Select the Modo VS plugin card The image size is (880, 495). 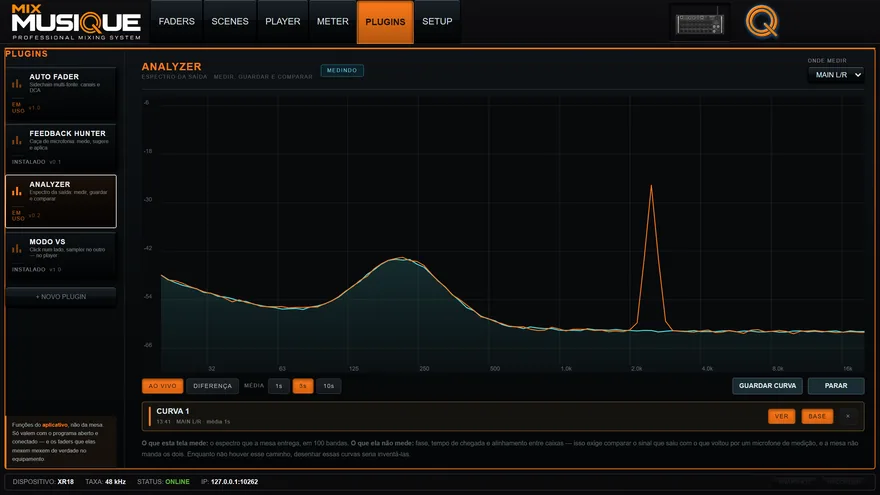click(61, 256)
